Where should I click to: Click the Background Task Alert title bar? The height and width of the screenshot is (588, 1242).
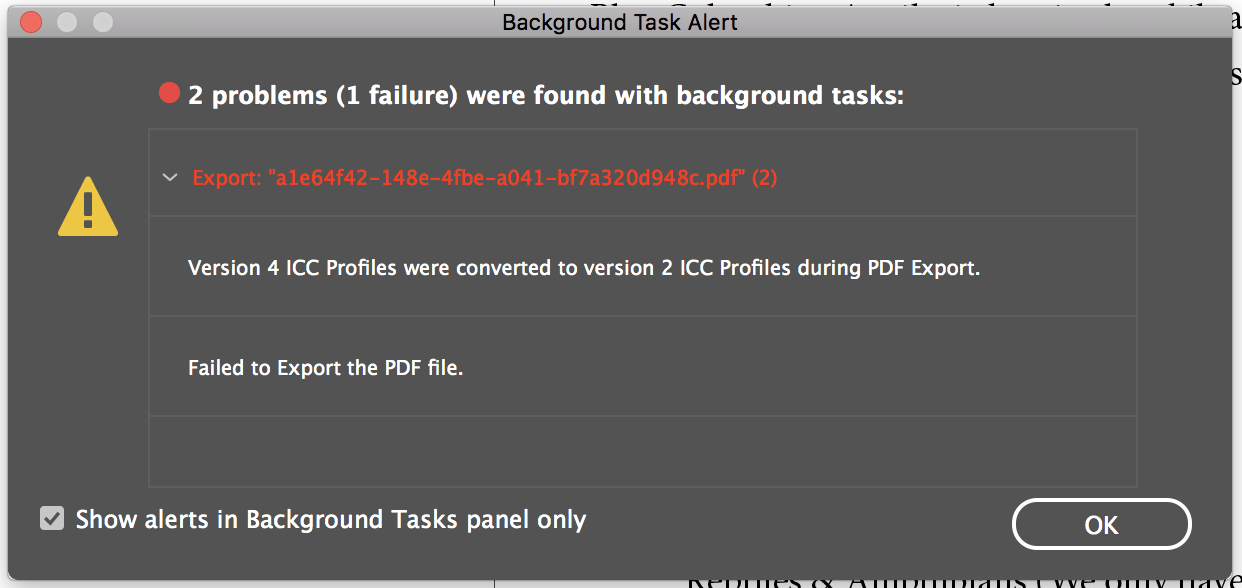pyautogui.click(x=620, y=21)
